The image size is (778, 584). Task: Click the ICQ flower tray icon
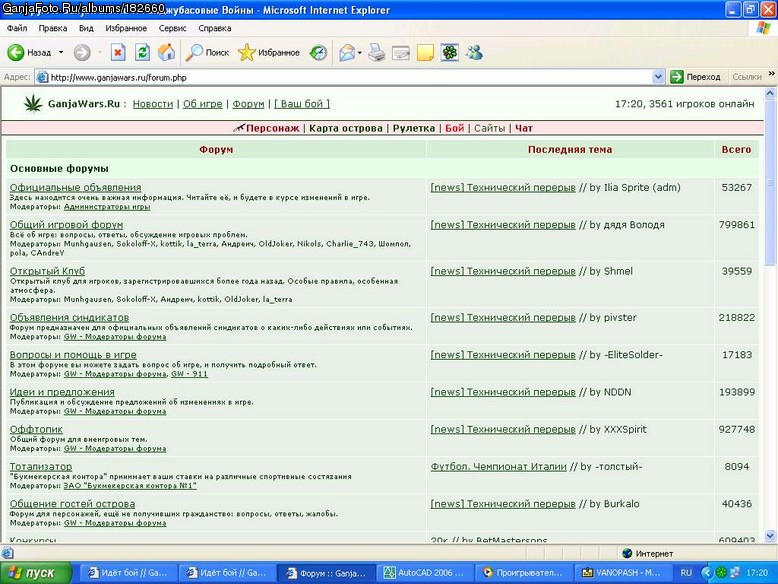tap(721, 573)
